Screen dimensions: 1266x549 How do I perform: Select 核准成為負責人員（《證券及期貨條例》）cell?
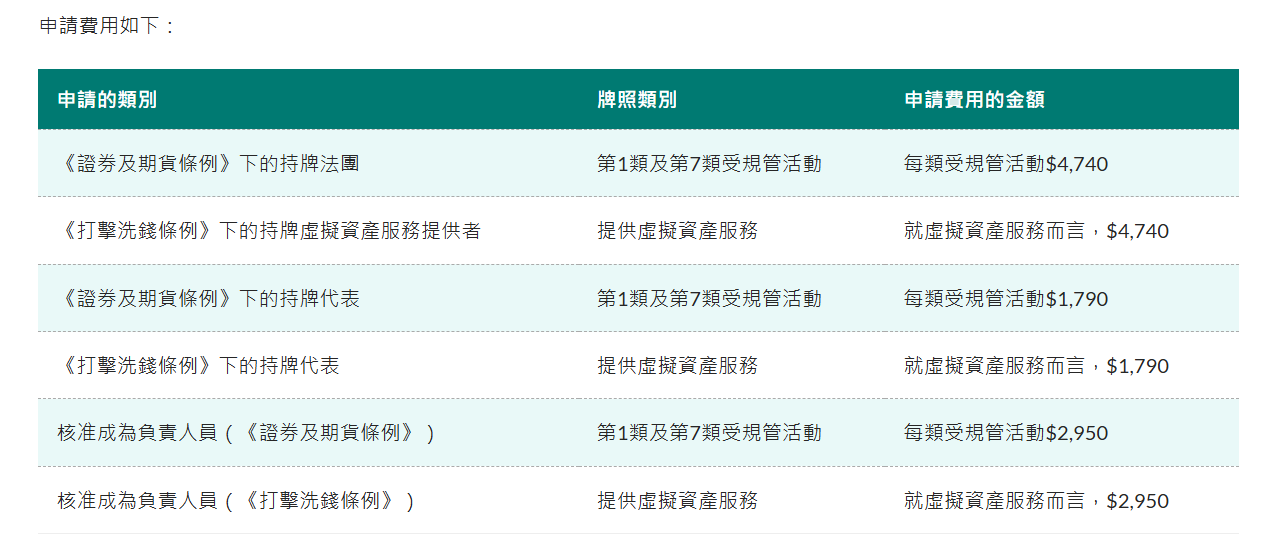tap(246, 433)
